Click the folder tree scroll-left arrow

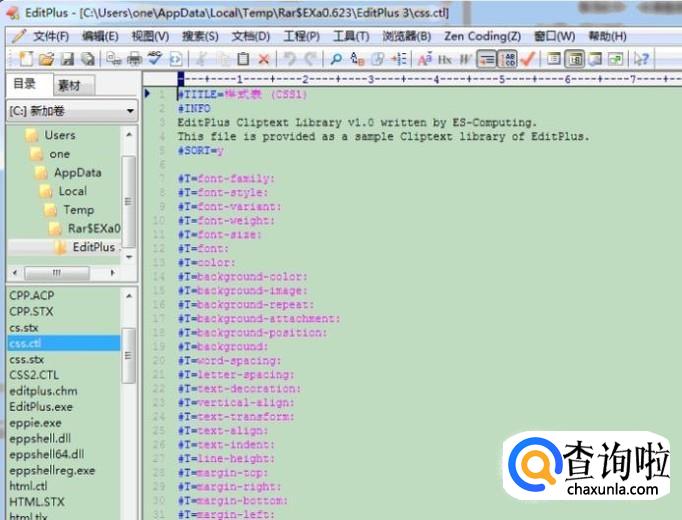15,273
